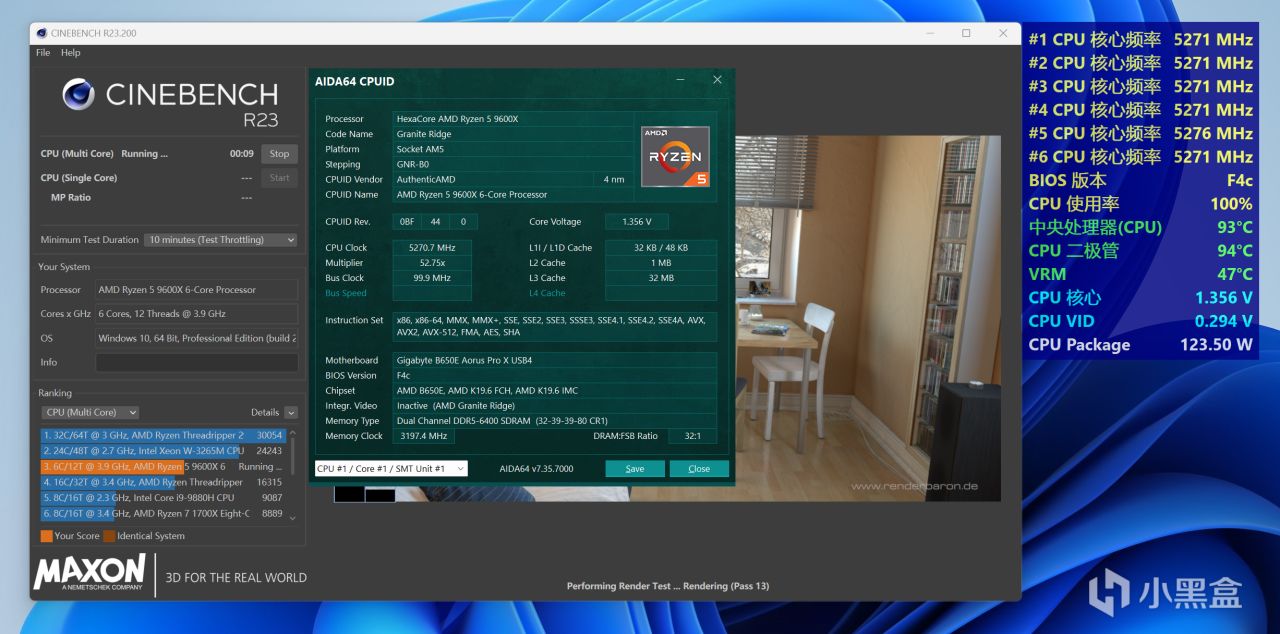The height and width of the screenshot is (634, 1280).
Task: Select the Xeon W-3265M ranking row
Action: (x=163, y=451)
